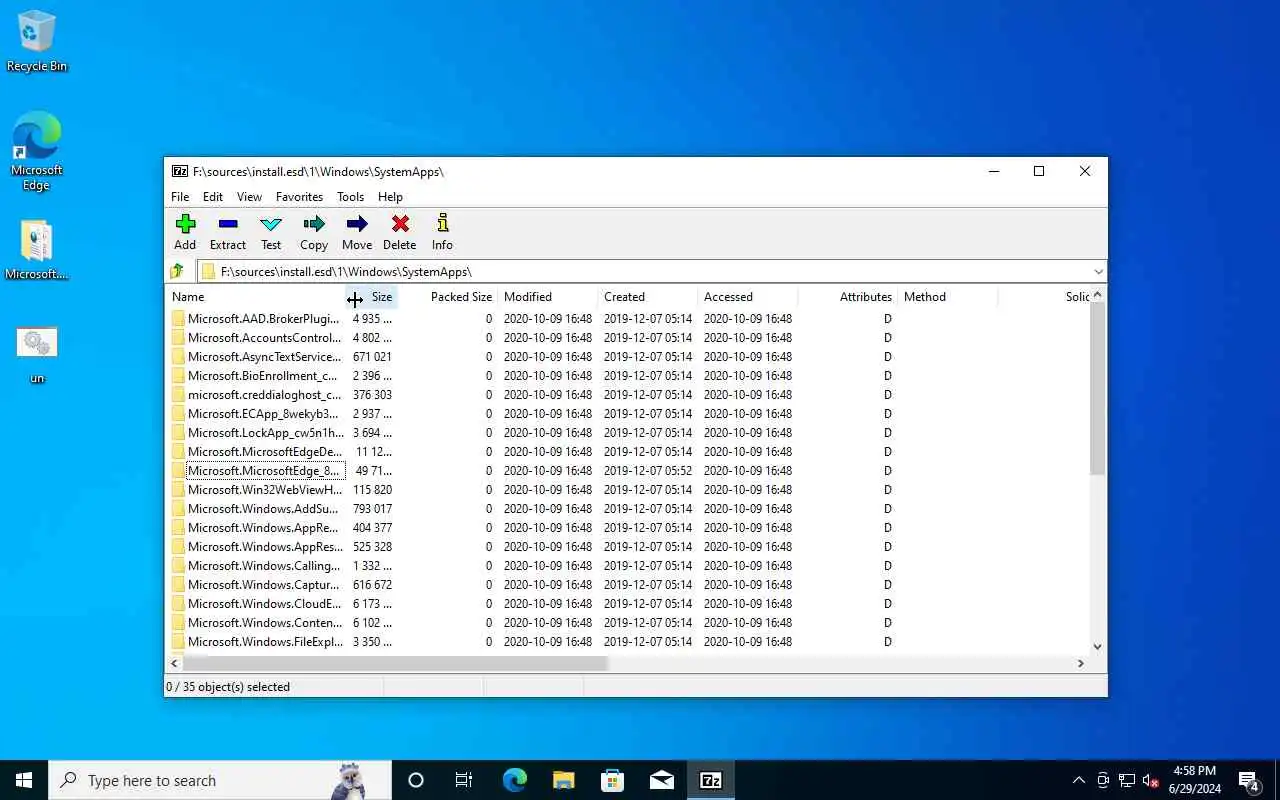Open the Favorites menu
Screen dimensions: 1280x800
tap(299, 197)
